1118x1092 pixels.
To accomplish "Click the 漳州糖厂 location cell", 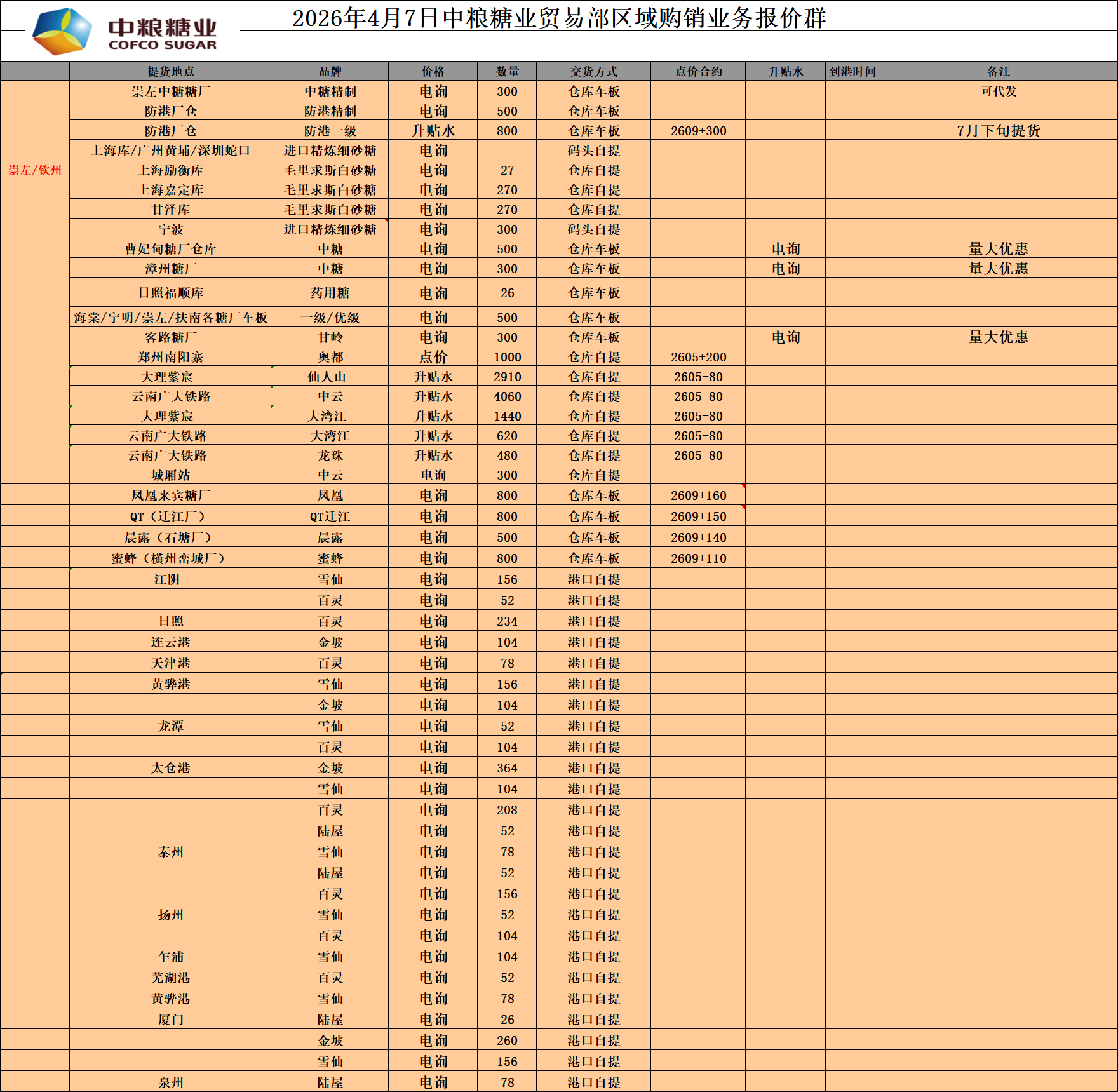I will (170, 268).
